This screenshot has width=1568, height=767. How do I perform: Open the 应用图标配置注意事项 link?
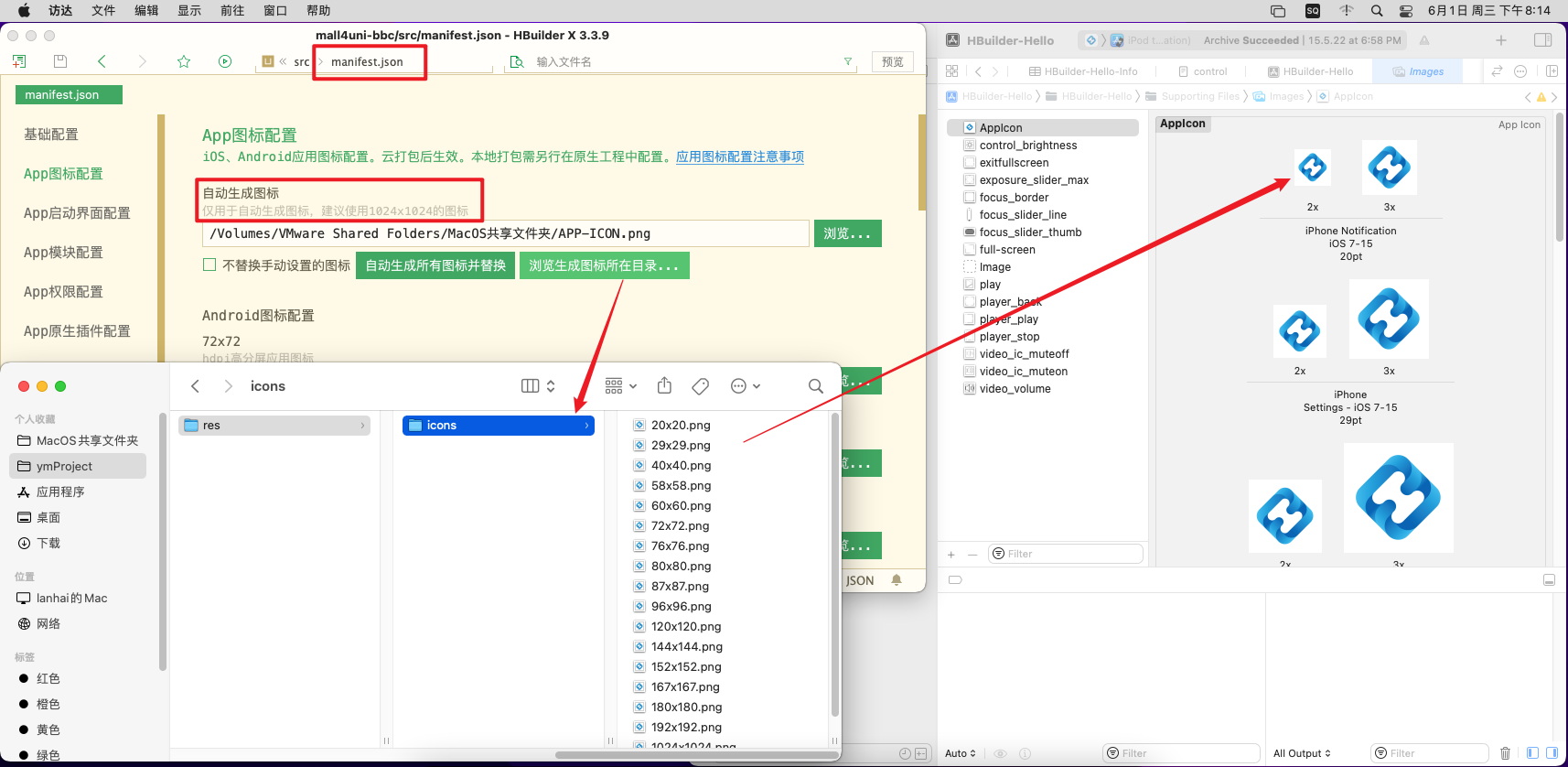click(739, 157)
